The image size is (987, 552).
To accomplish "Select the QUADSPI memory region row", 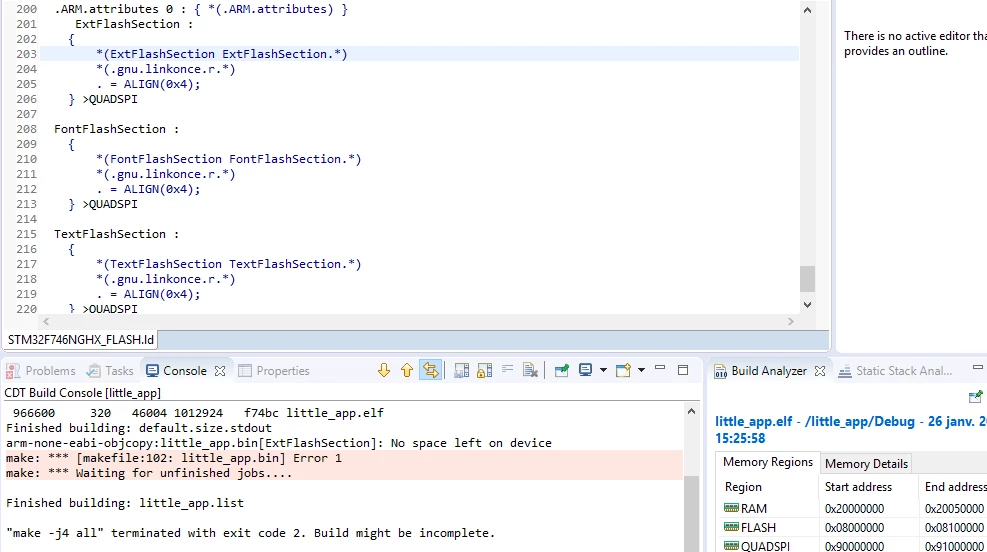I will (x=852, y=545).
